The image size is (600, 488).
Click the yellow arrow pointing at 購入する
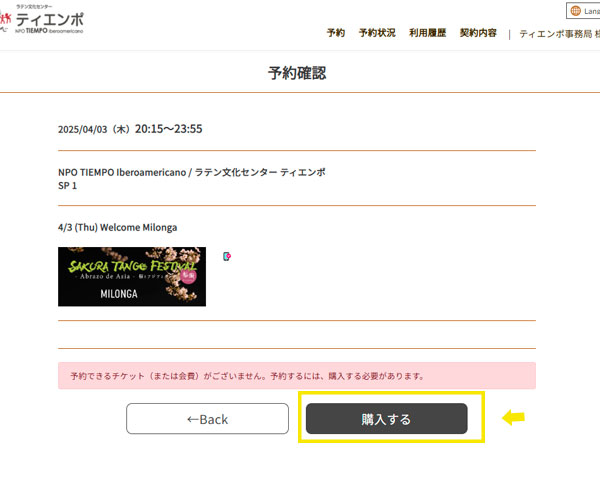coord(514,417)
